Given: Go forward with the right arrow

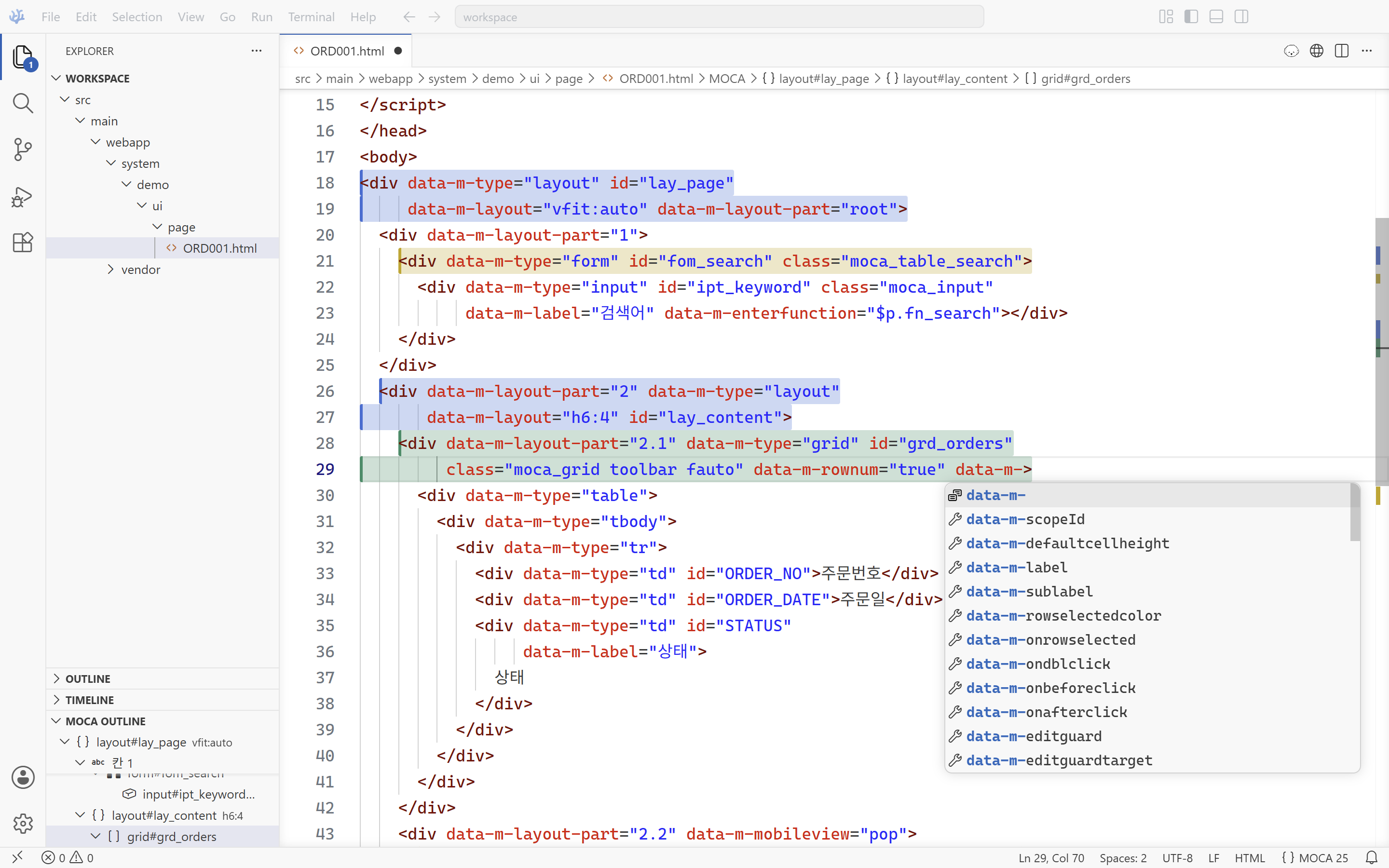Looking at the screenshot, I should pyautogui.click(x=435, y=17).
